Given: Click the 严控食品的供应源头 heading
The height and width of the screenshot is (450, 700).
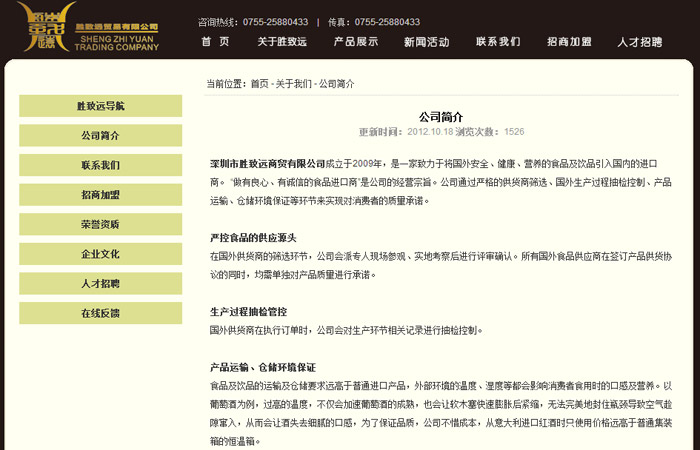Looking at the screenshot, I should 253,238.
